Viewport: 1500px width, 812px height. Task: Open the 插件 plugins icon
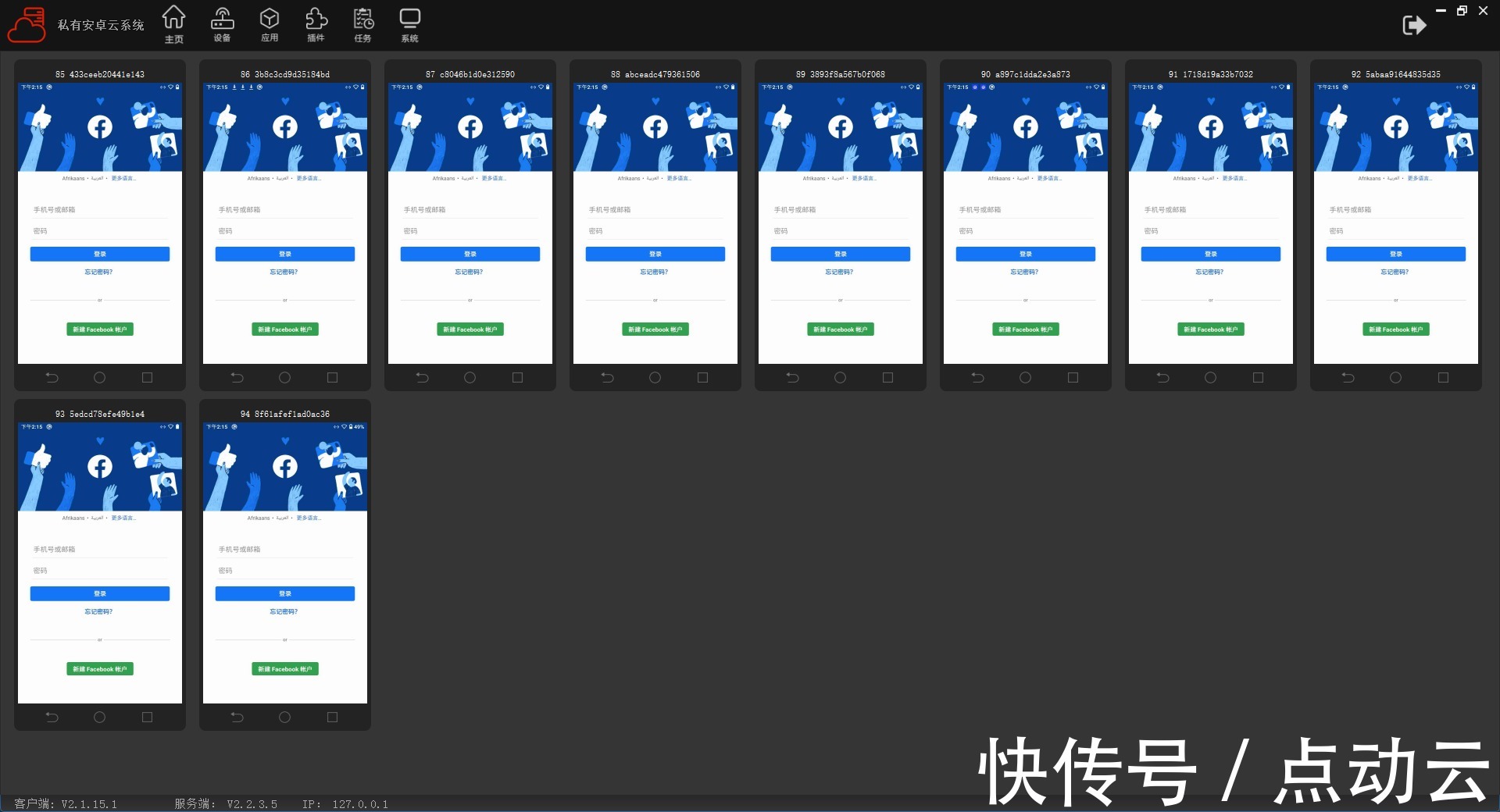click(x=316, y=24)
